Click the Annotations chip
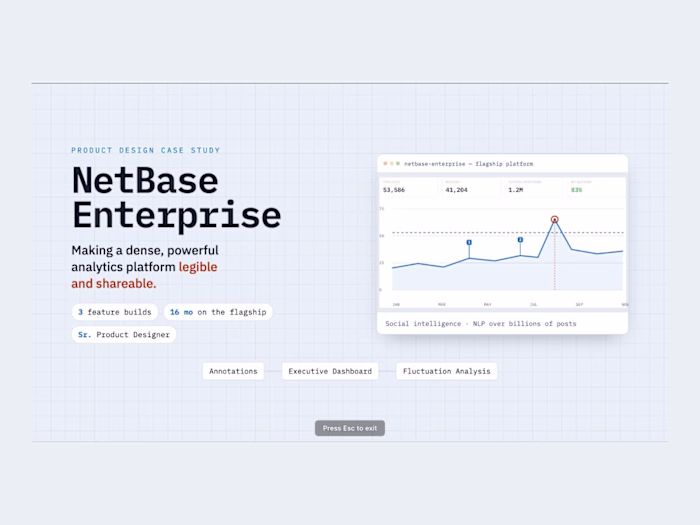 (x=233, y=371)
